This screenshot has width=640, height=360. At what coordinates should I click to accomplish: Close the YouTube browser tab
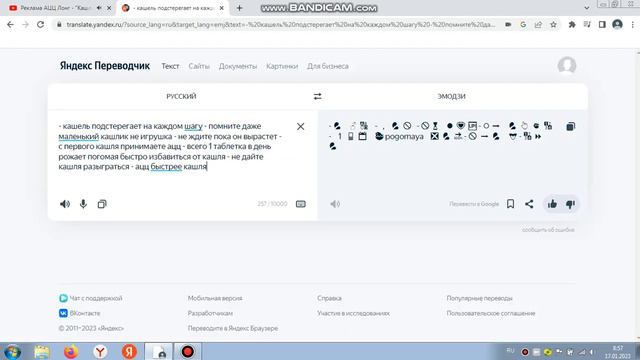tap(109, 8)
